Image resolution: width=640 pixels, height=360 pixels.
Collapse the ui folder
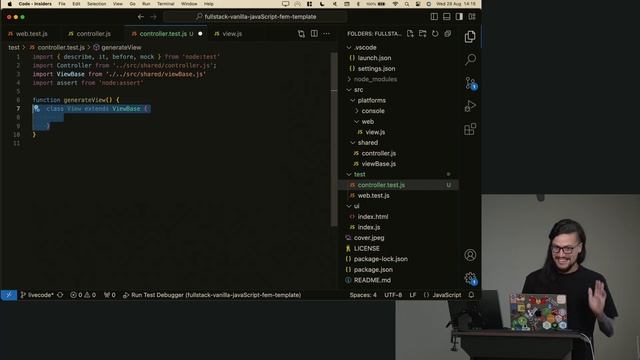(x=349, y=206)
